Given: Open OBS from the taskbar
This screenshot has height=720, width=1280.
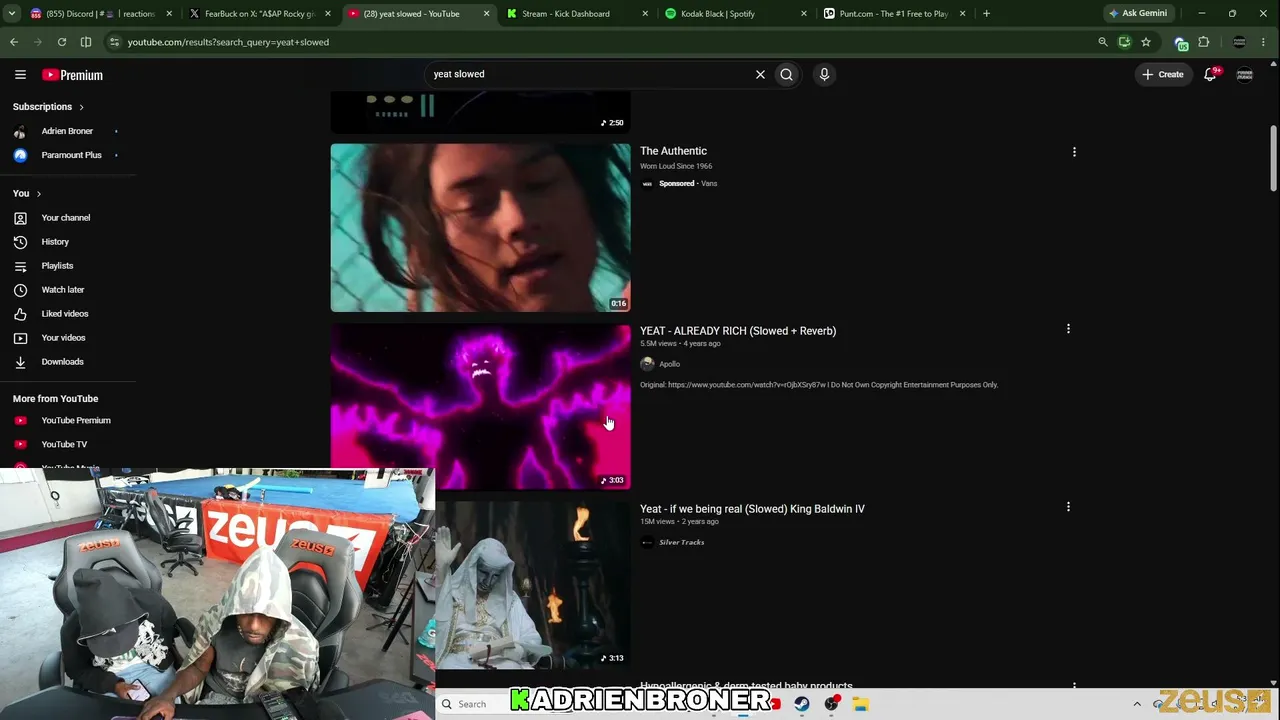Looking at the screenshot, I should (x=831, y=704).
